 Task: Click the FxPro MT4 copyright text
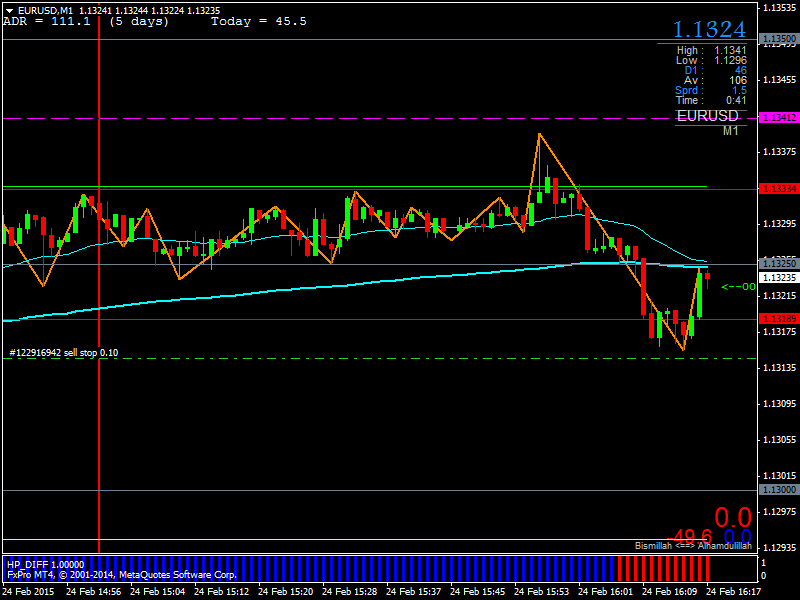pyautogui.click(x=122, y=575)
